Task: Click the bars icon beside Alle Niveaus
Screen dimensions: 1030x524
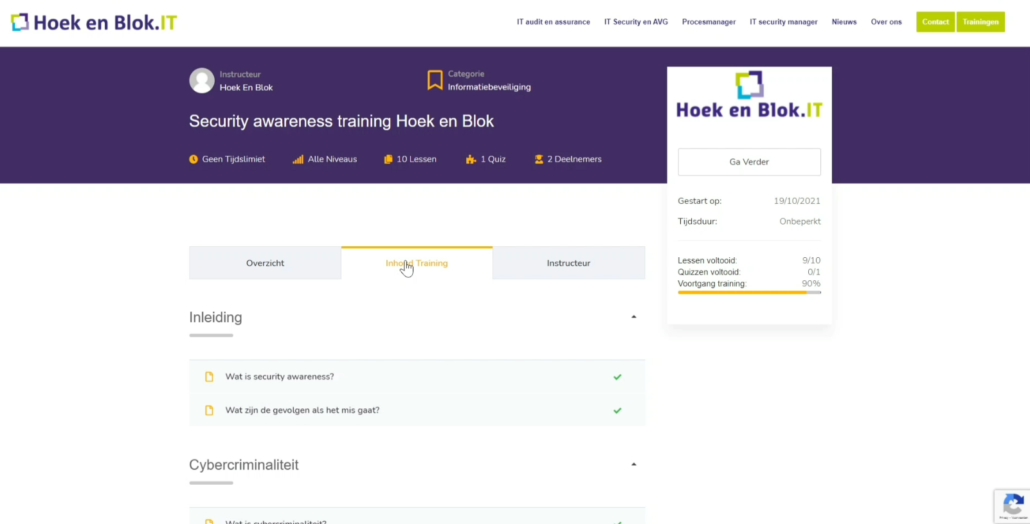Action: 298,159
